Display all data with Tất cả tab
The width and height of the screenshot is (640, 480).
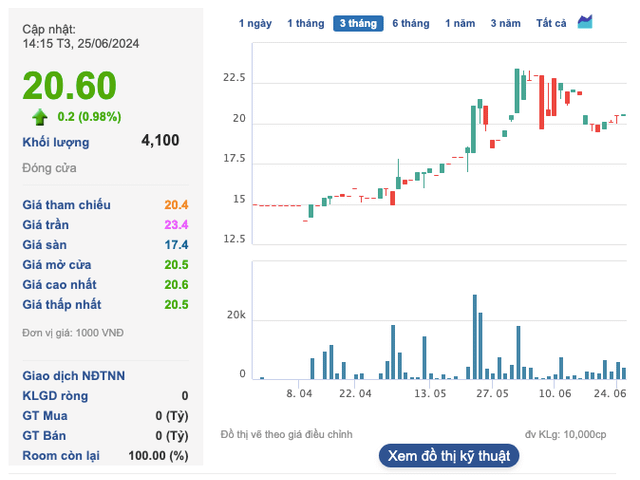click(551, 23)
